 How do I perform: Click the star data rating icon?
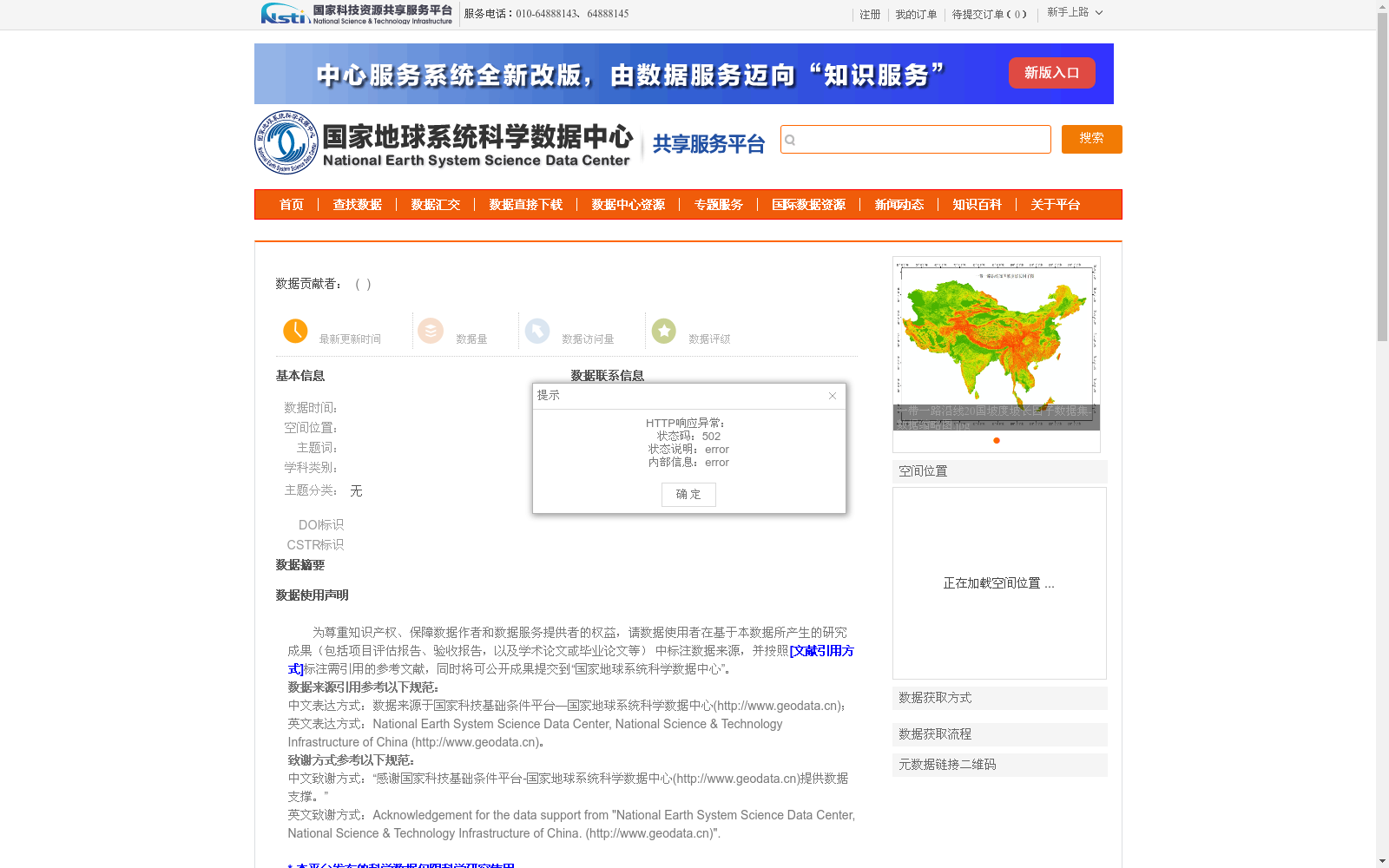point(664,331)
